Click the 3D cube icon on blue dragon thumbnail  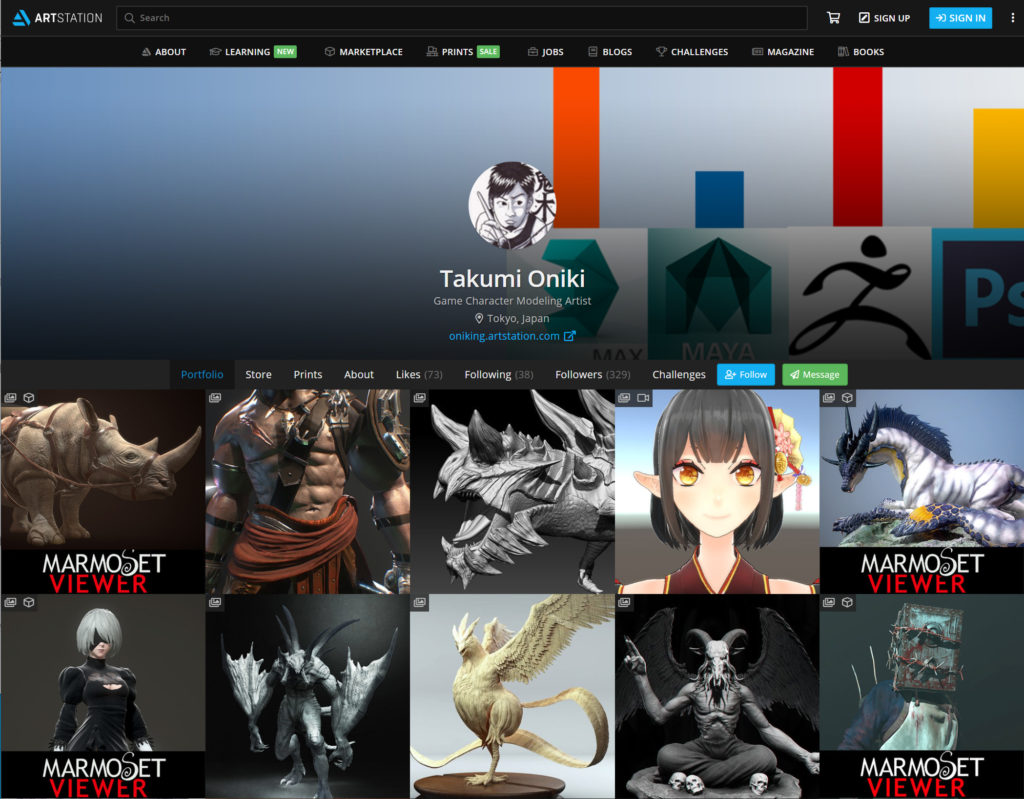(848, 398)
